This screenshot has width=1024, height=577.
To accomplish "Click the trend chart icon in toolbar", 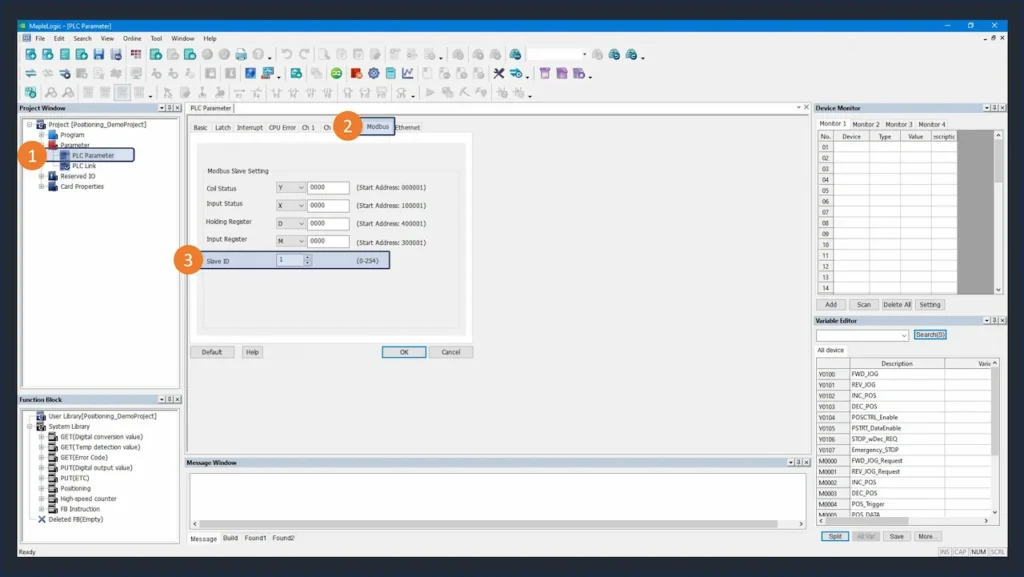I will tap(408, 73).
